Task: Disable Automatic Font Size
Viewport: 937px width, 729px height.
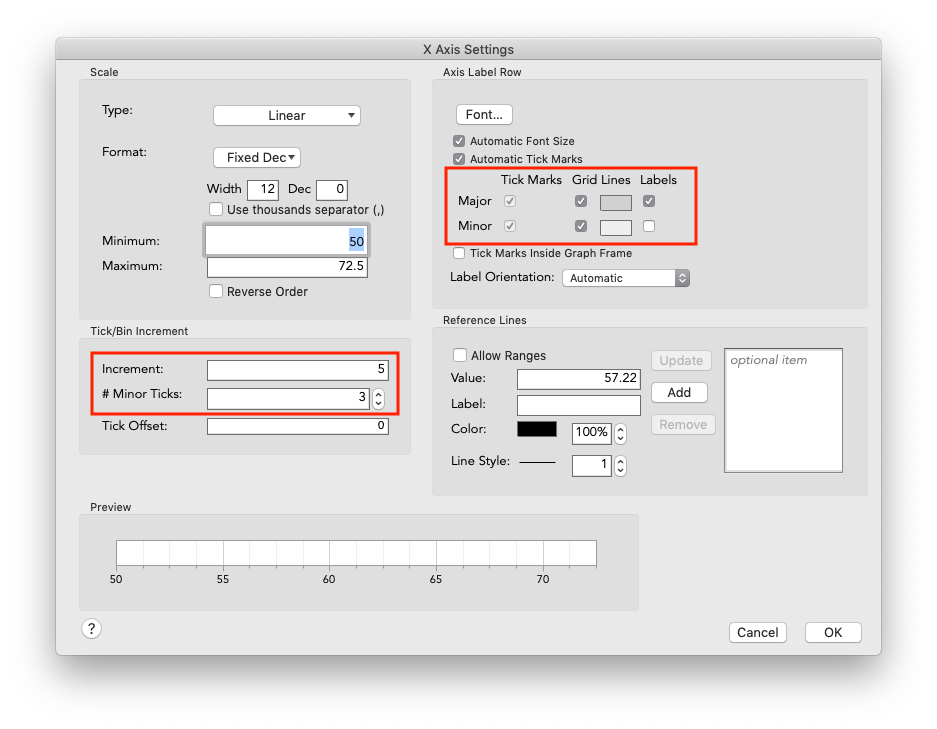Action: [x=459, y=141]
